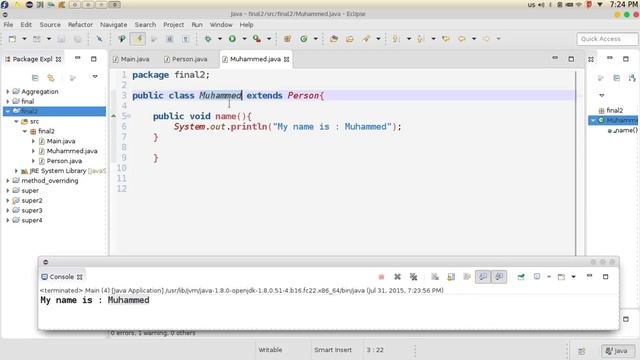Open the dropdown arrow next to New icon
This screenshot has height=360, width=640.
(24, 39)
